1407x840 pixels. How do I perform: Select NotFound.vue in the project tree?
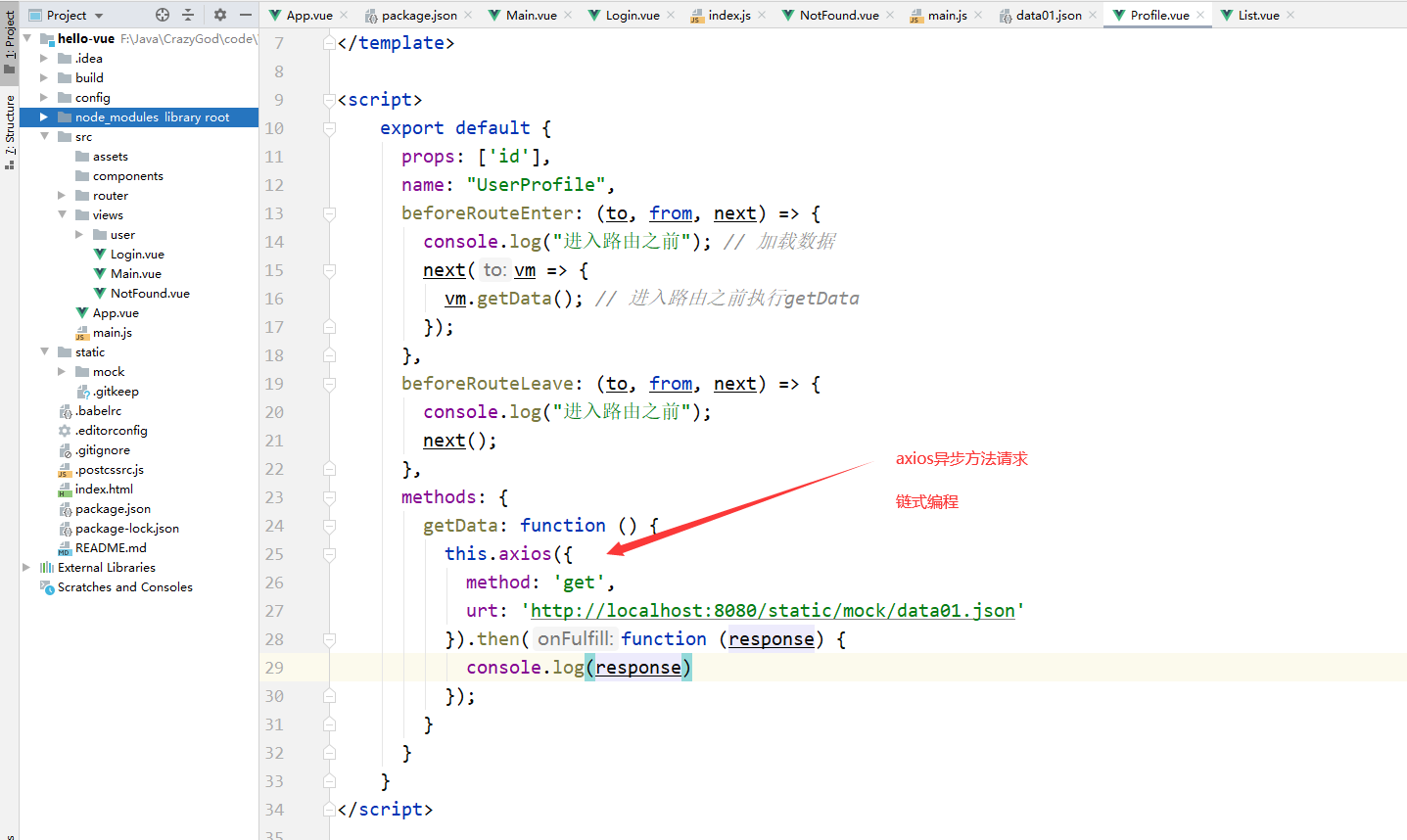(x=141, y=294)
